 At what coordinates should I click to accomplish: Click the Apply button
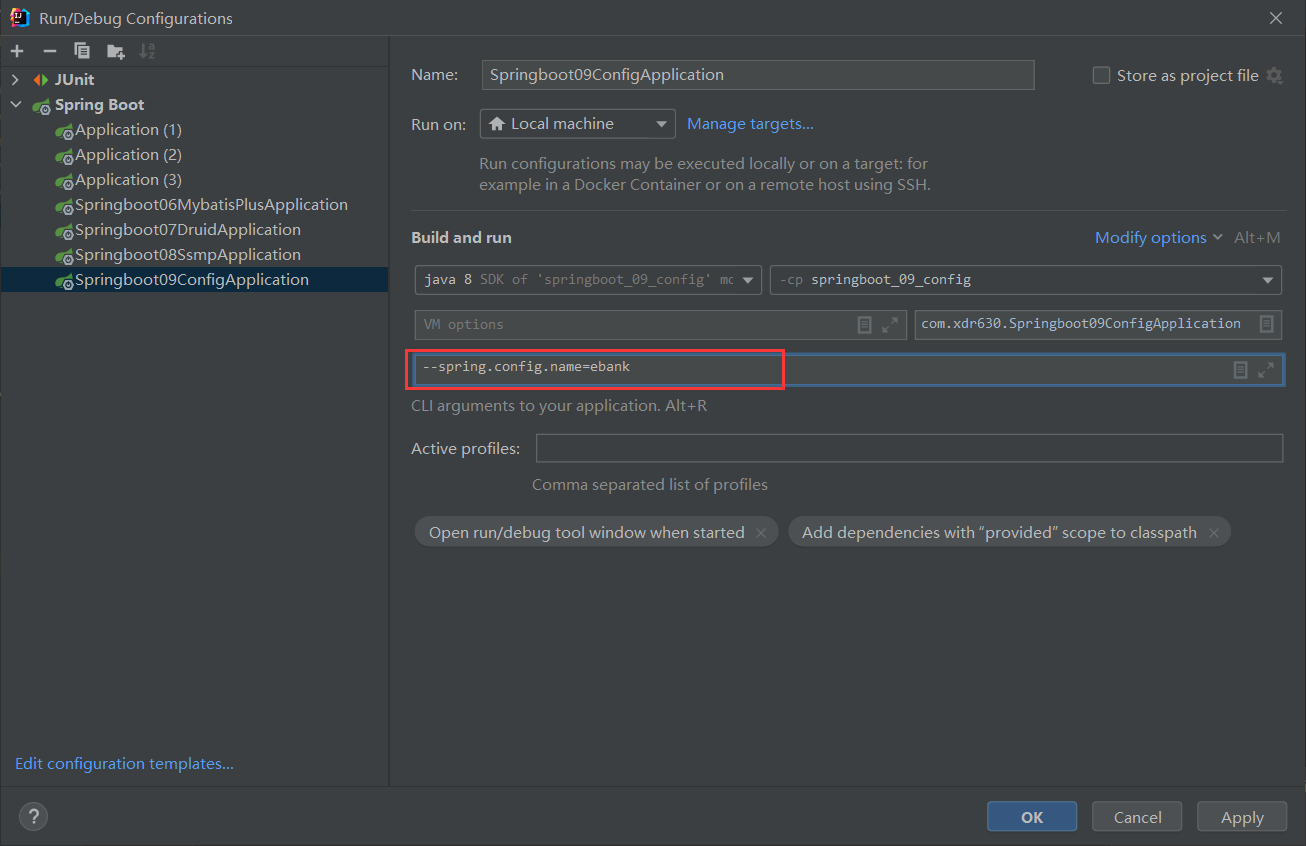tap(1242, 817)
